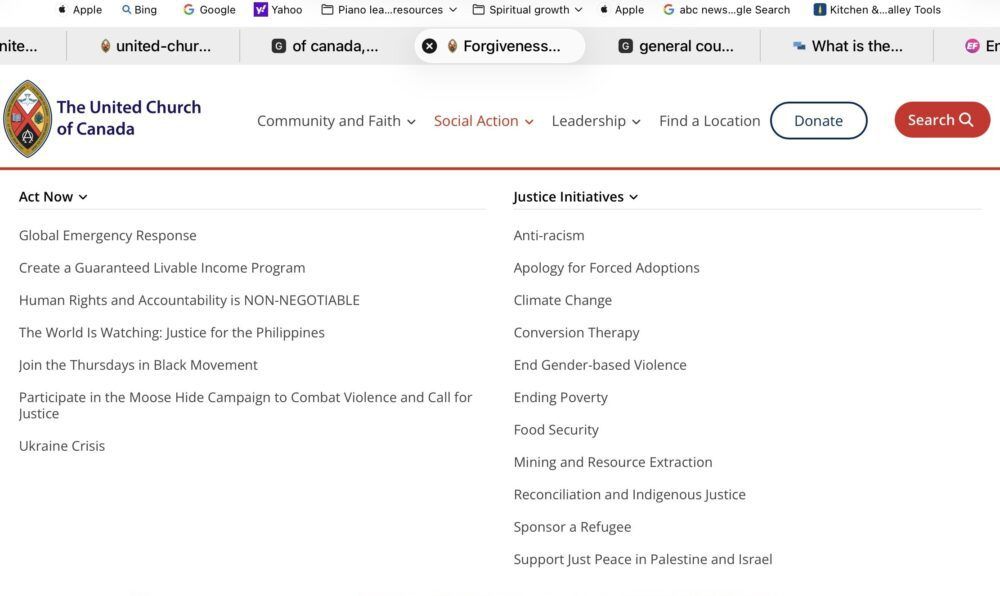1000x596 pixels.
Task: Open the second Apple bookmark beside Spiritual growth
Action: pos(622,10)
